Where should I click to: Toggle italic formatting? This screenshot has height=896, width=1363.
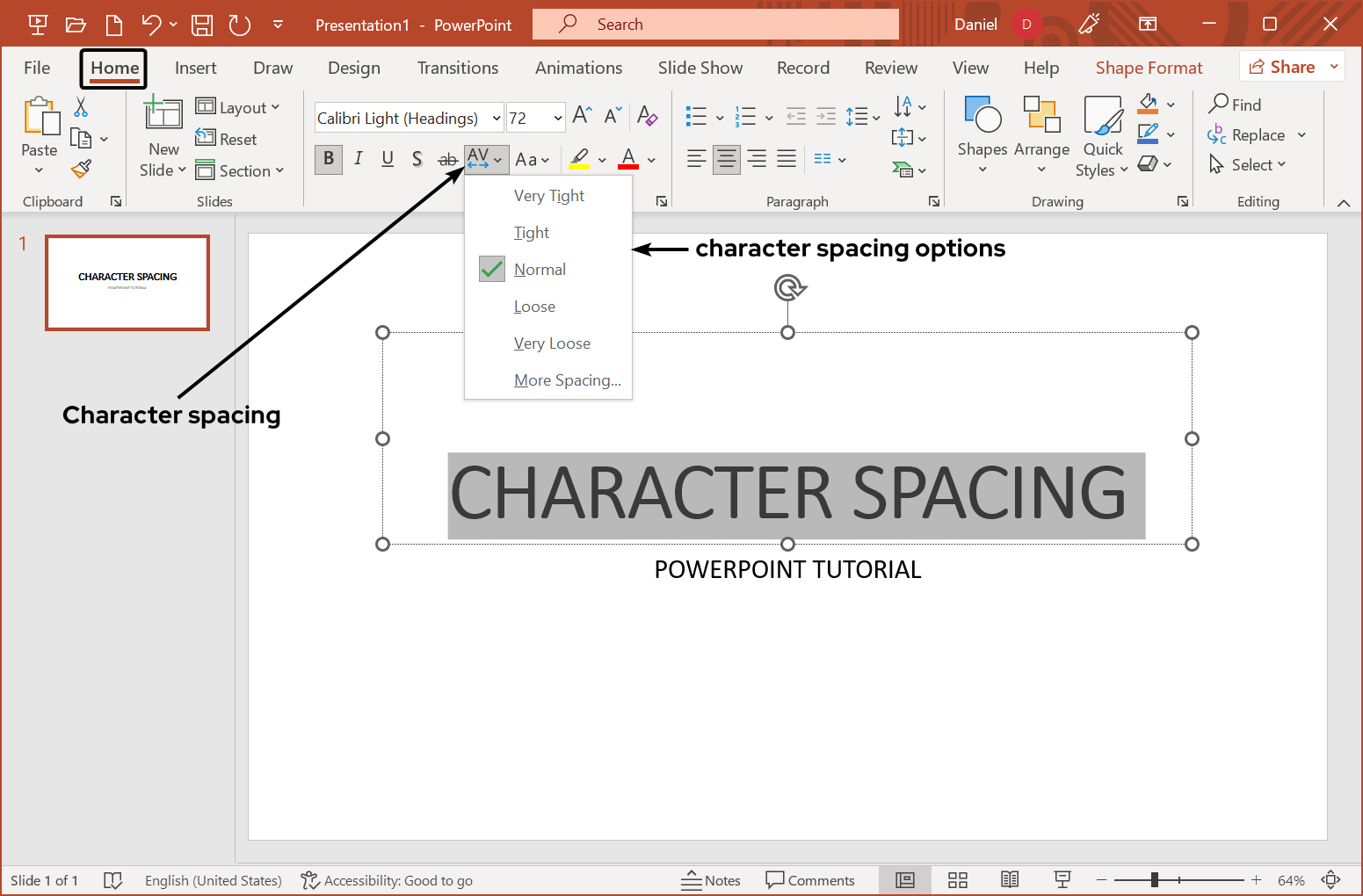tap(358, 159)
